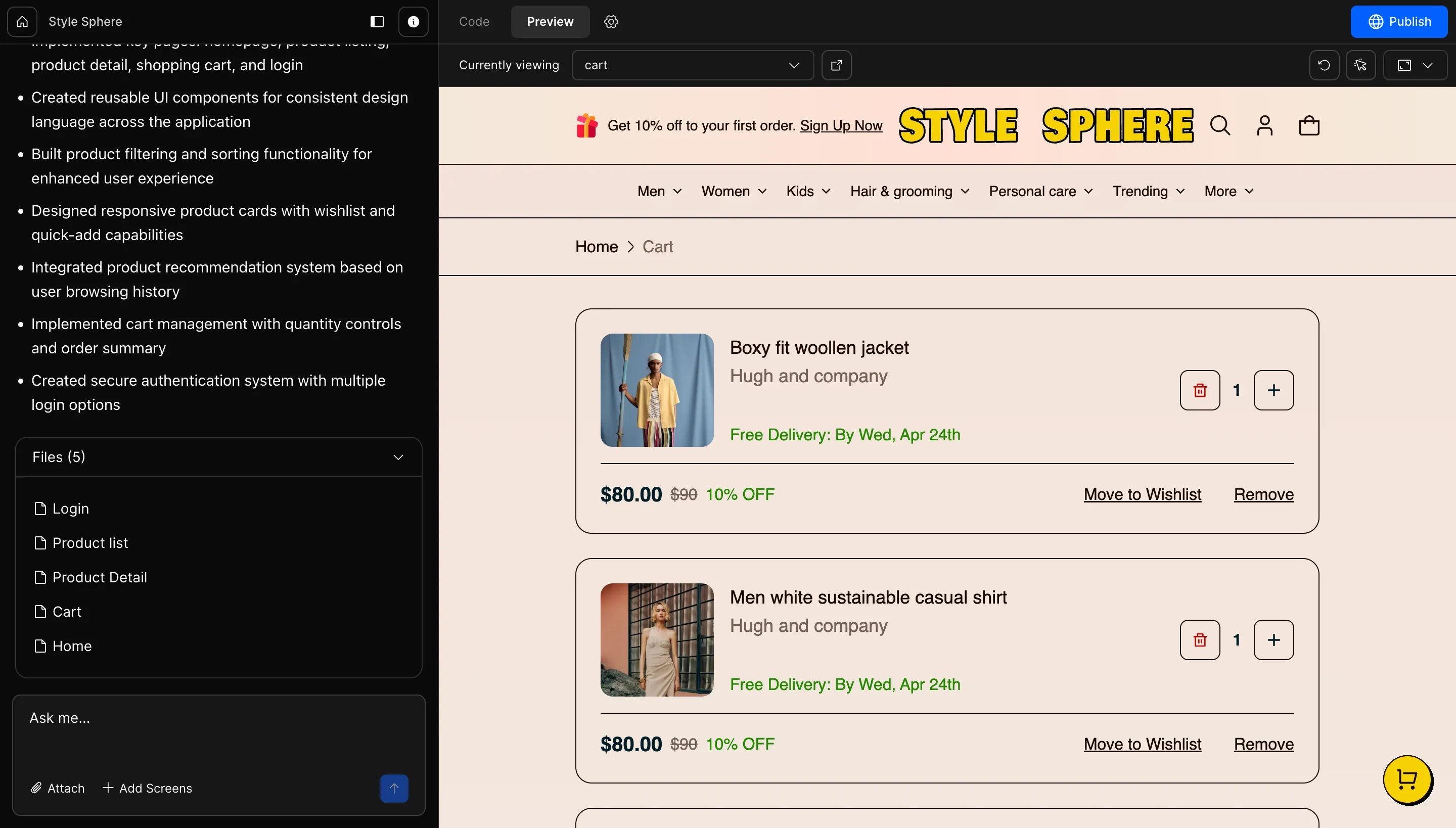
Task: Click the home icon button
Action: click(22, 22)
